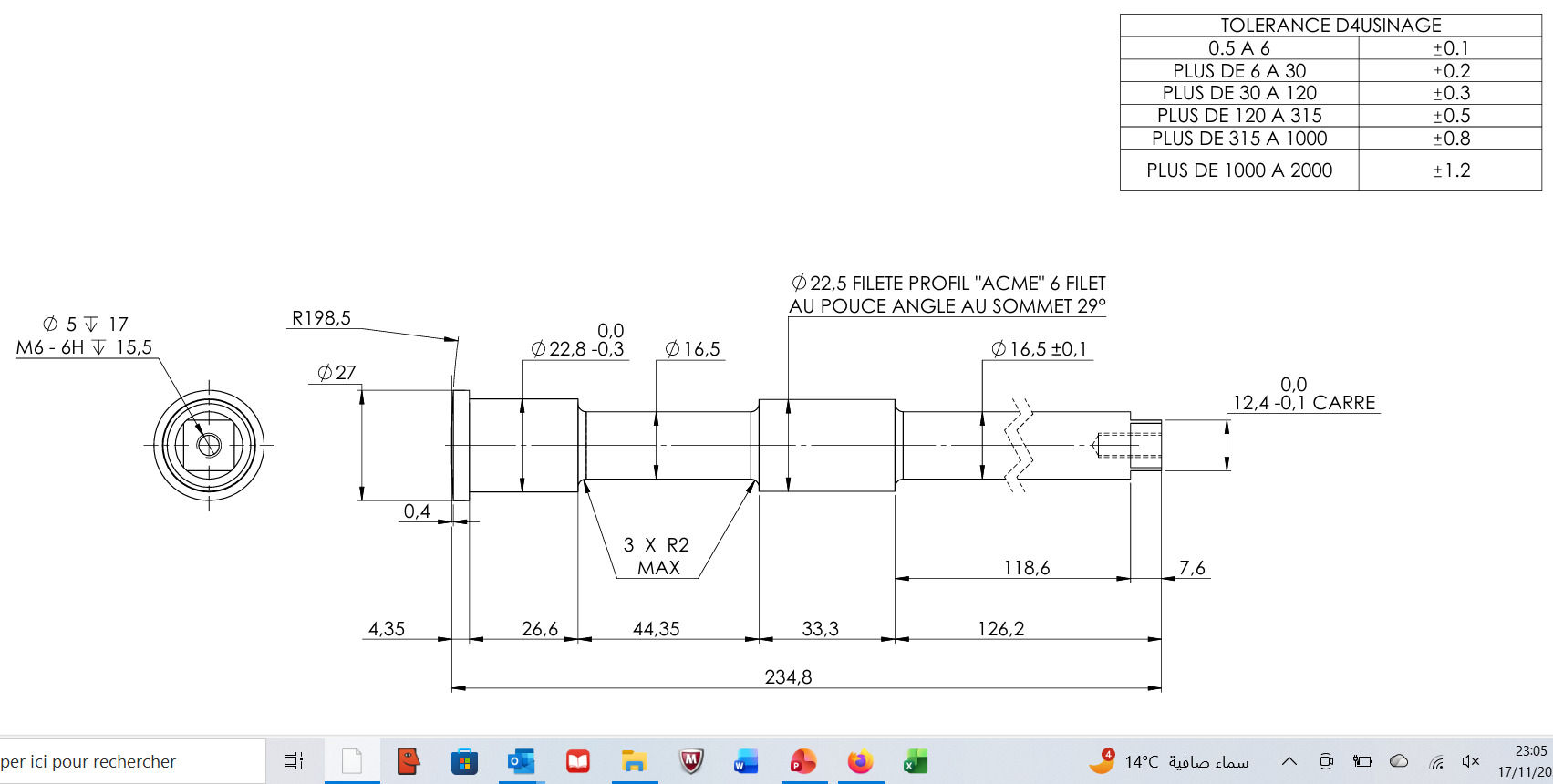Viewport: 1553px width, 784px height.
Task: Switch to Outlook in the taskbar
Action: [x=522, y=760]
